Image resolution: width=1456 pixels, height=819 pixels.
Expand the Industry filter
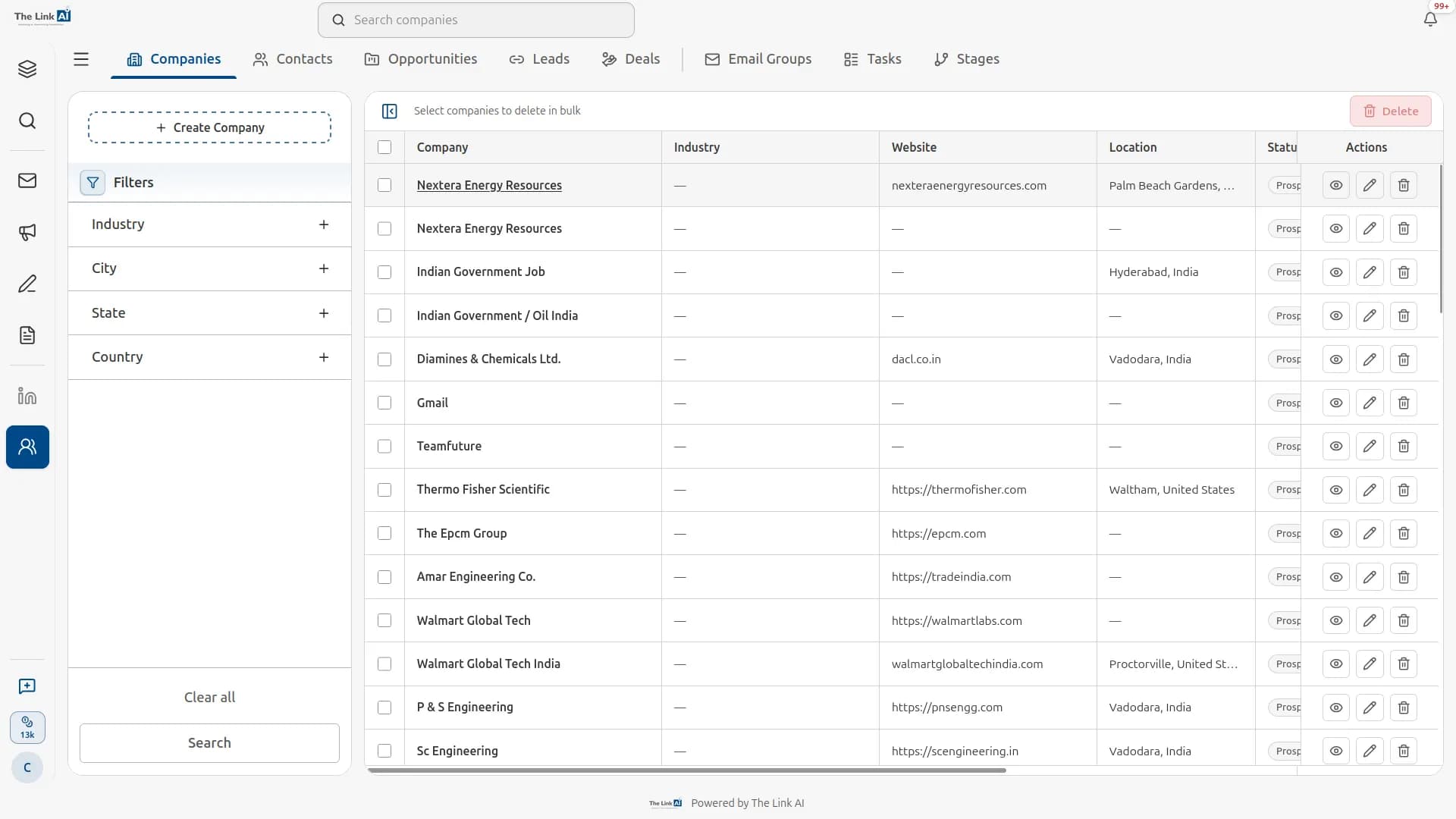[x=210, y=224]
